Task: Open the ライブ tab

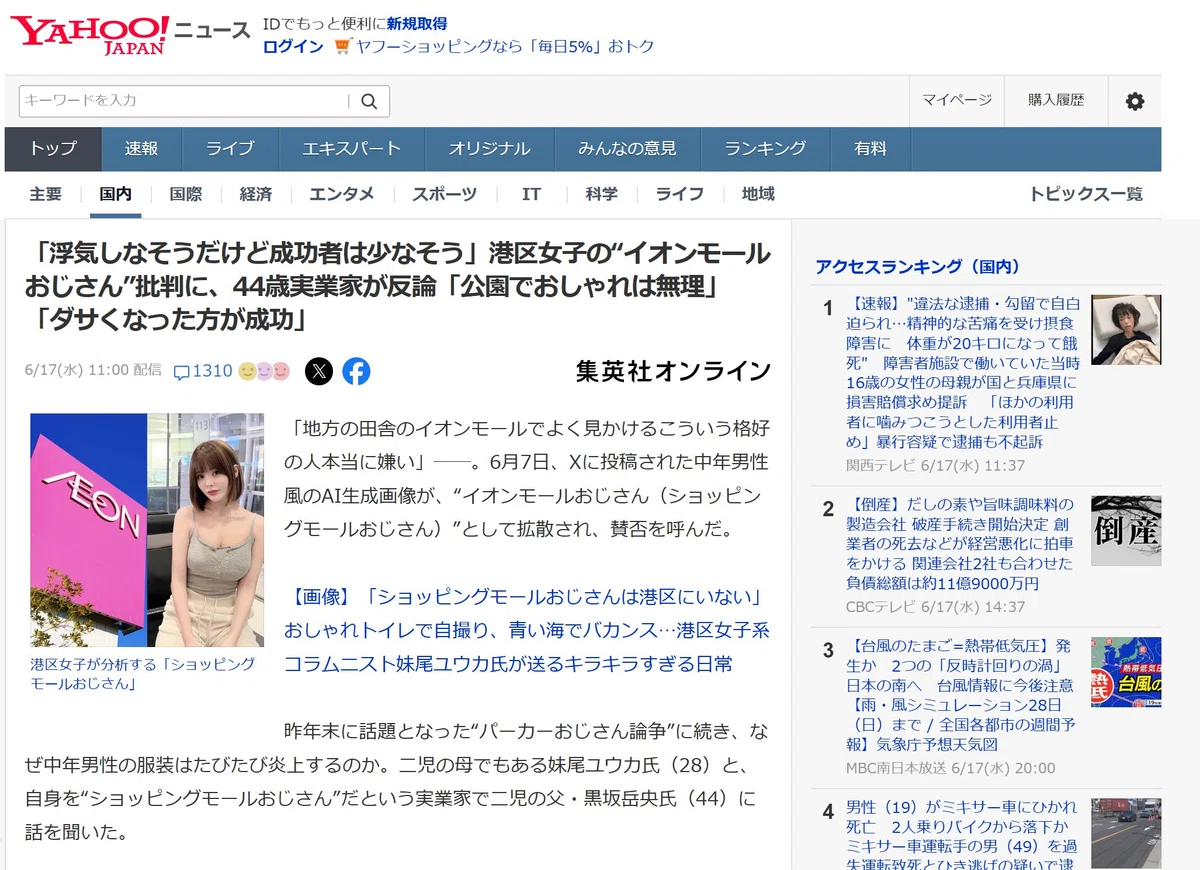Action: [x=230, y=149]
